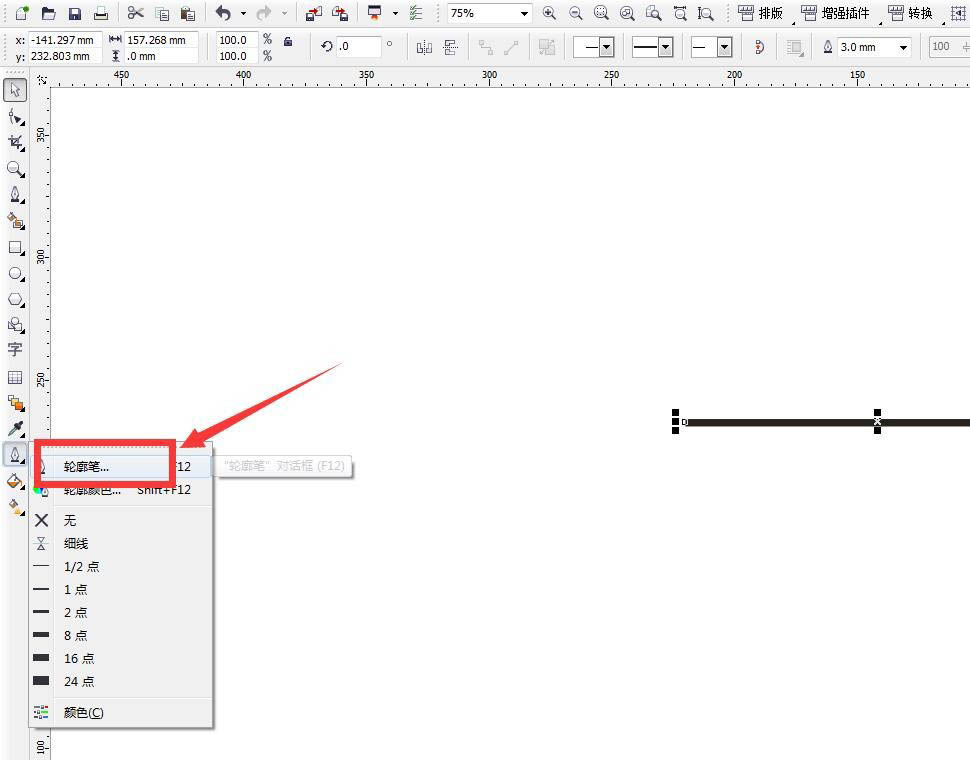Click the 增强插件 toolbar button
The height and width of the screenshot is (760, 970).
836,13
